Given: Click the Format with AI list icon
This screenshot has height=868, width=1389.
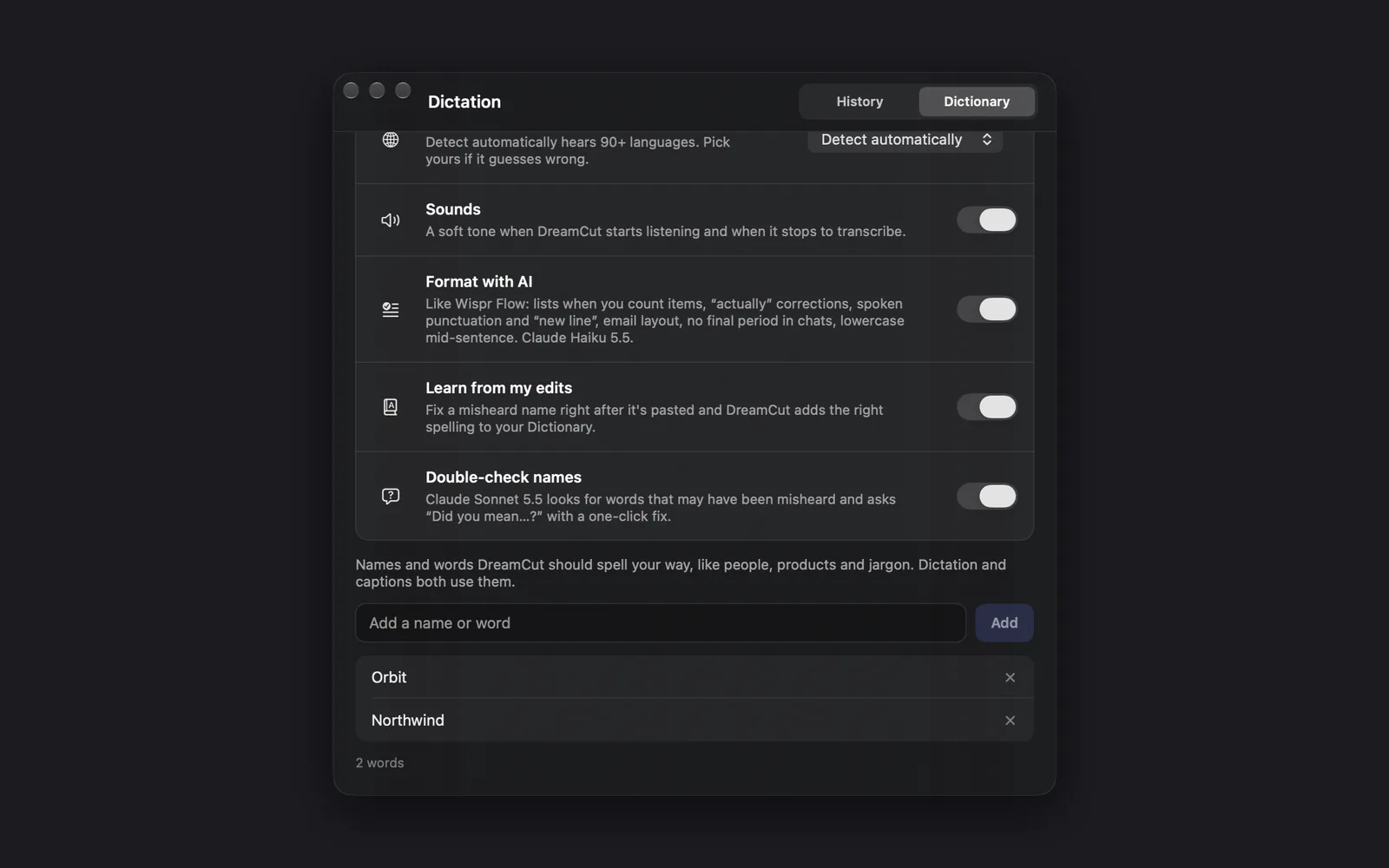Looking at the screenshot, I should 391,309.
